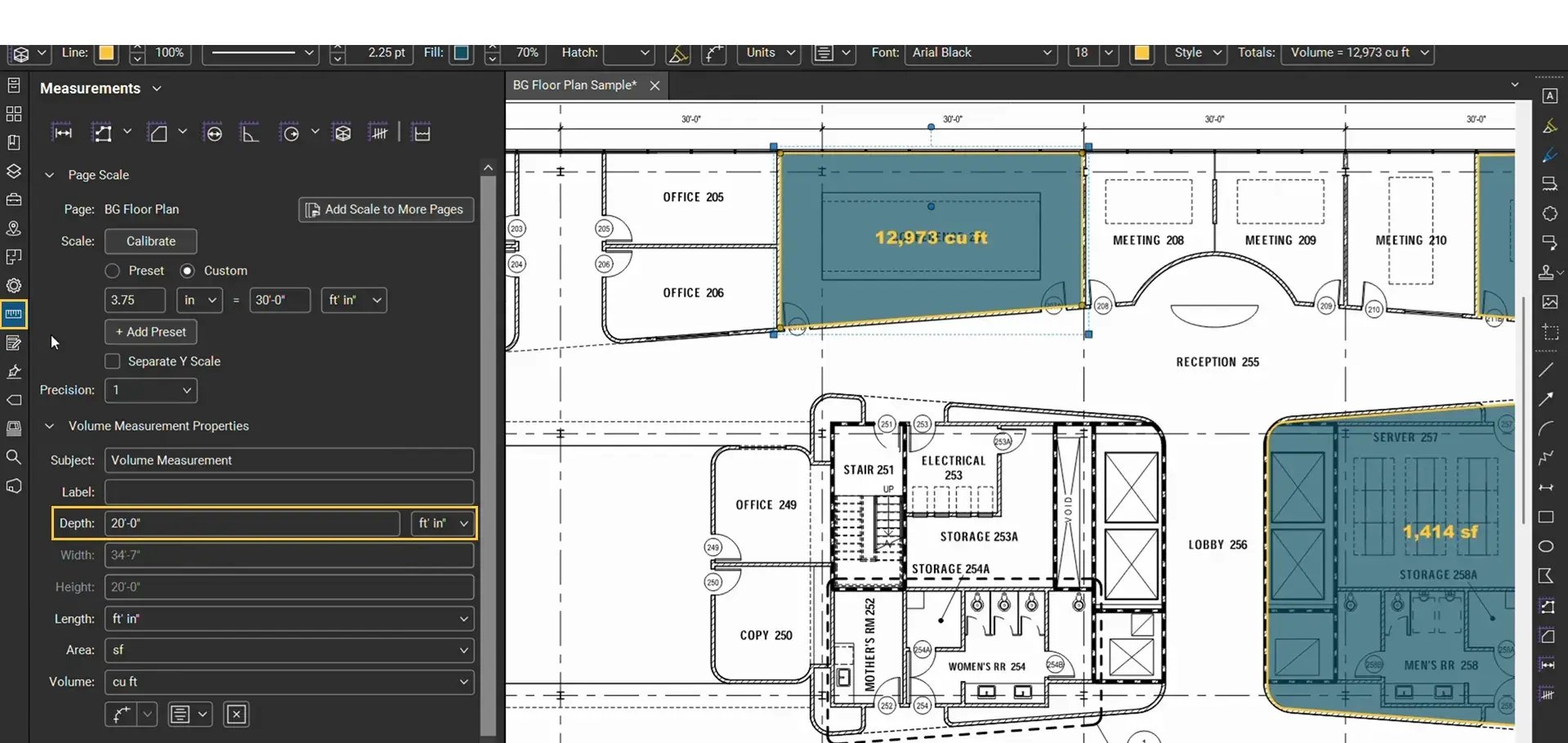Select the Length measurement tool
The image size is (1568, 743).
[x=62, y=132]
